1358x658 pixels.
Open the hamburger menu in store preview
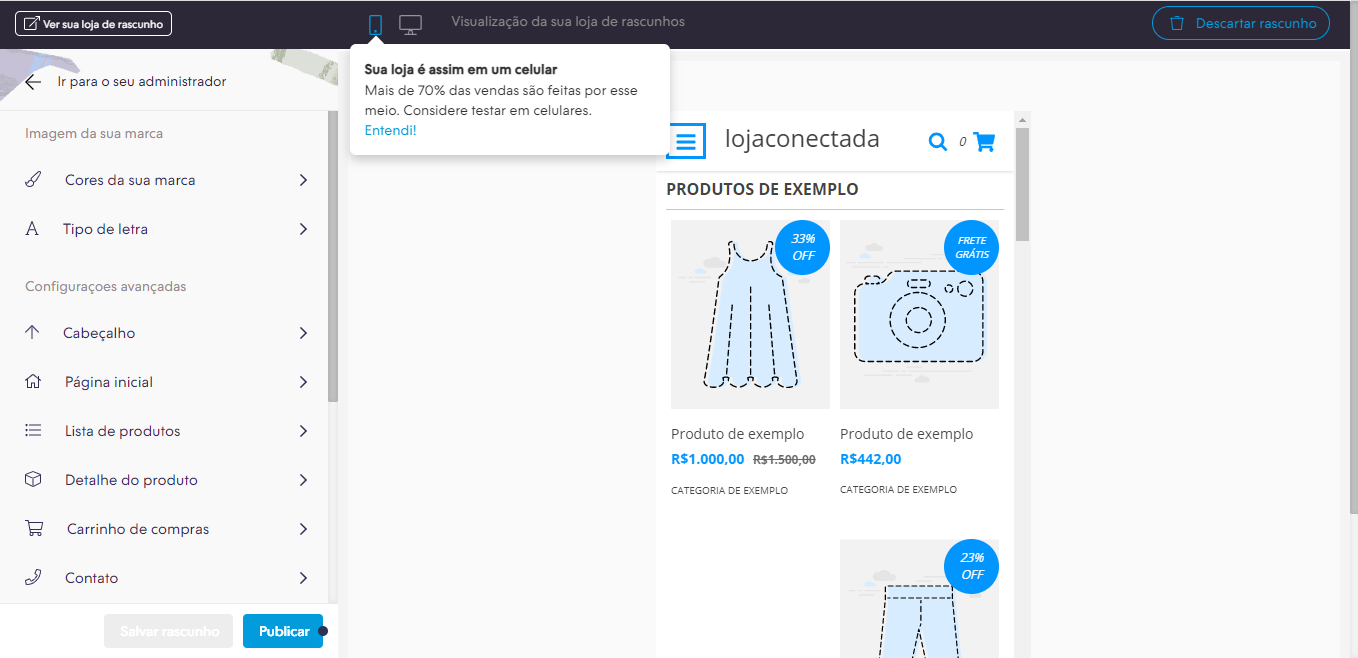tap(686, 142)
